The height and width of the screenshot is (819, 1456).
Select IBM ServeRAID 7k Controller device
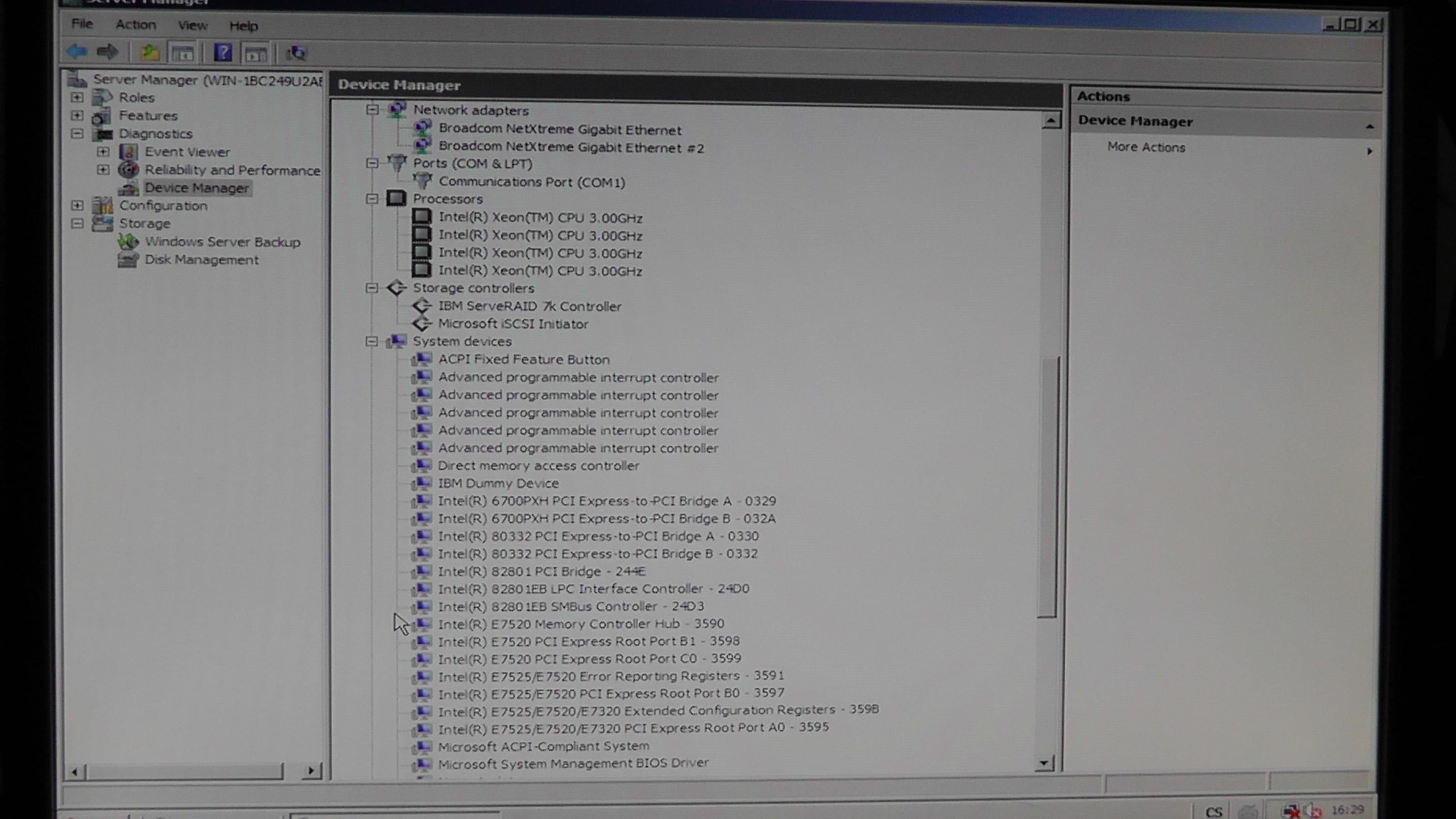click(x=529, y=306)
